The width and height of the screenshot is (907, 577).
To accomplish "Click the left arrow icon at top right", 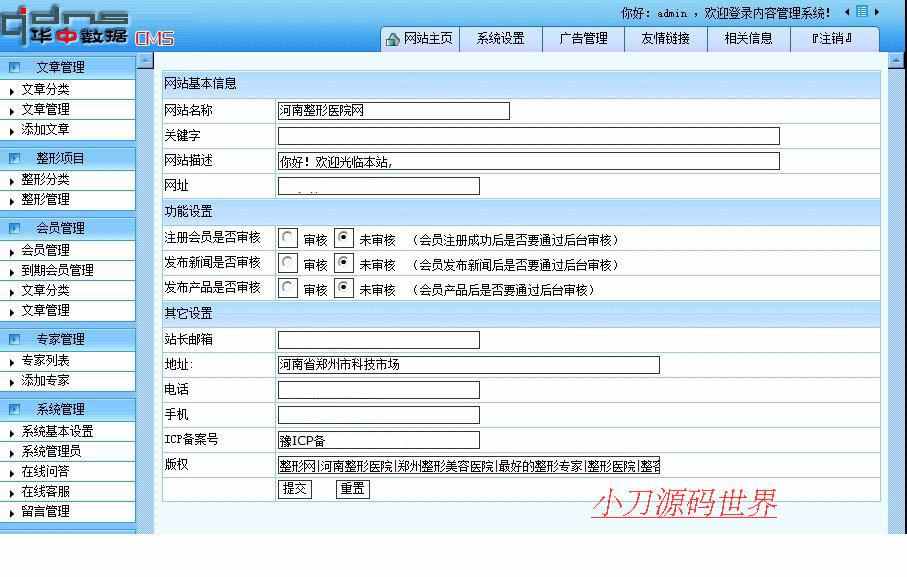I will [847, 12].
